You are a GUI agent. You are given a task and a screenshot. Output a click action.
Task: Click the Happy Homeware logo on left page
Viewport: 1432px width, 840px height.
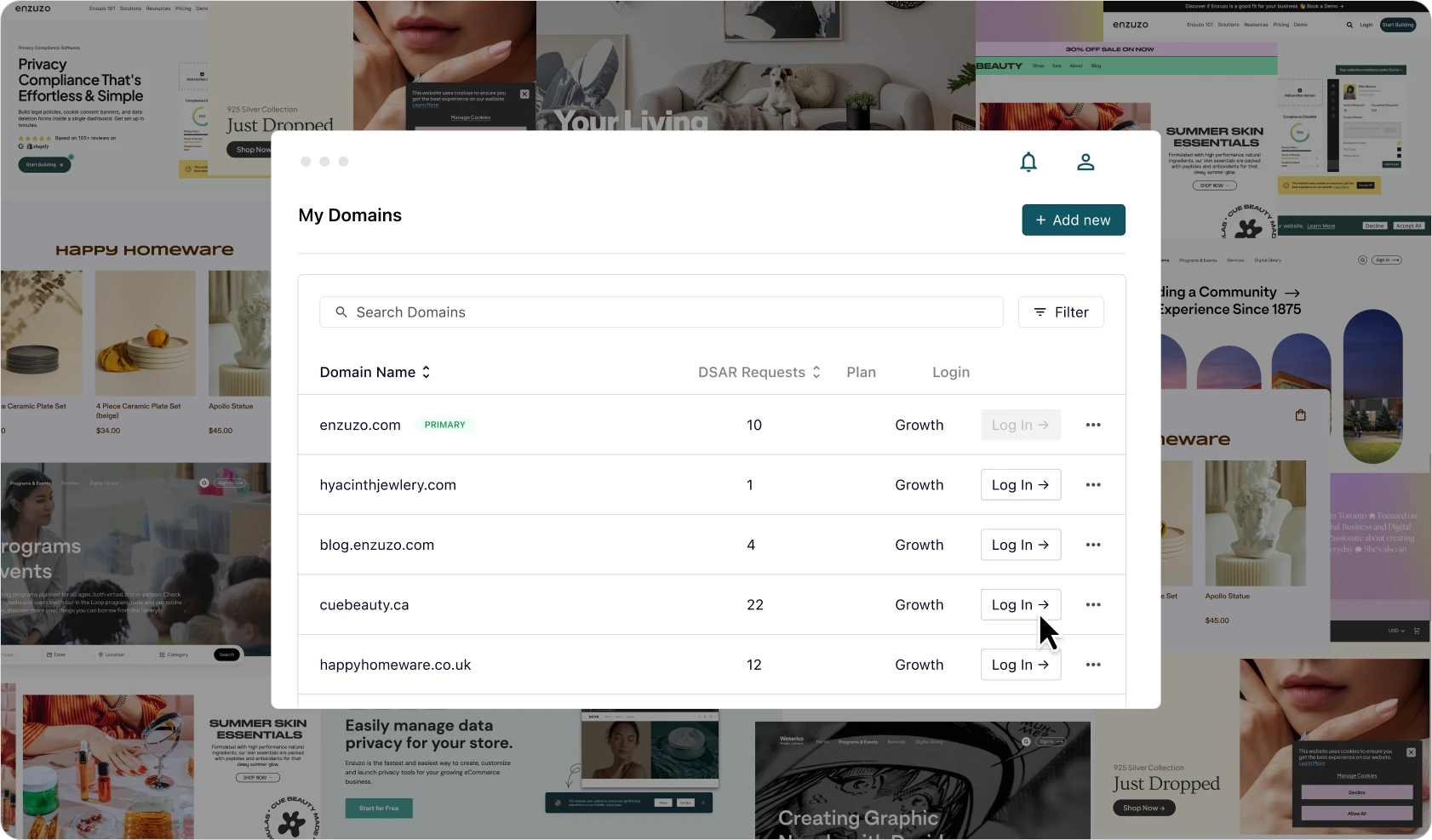click(144, 250)
